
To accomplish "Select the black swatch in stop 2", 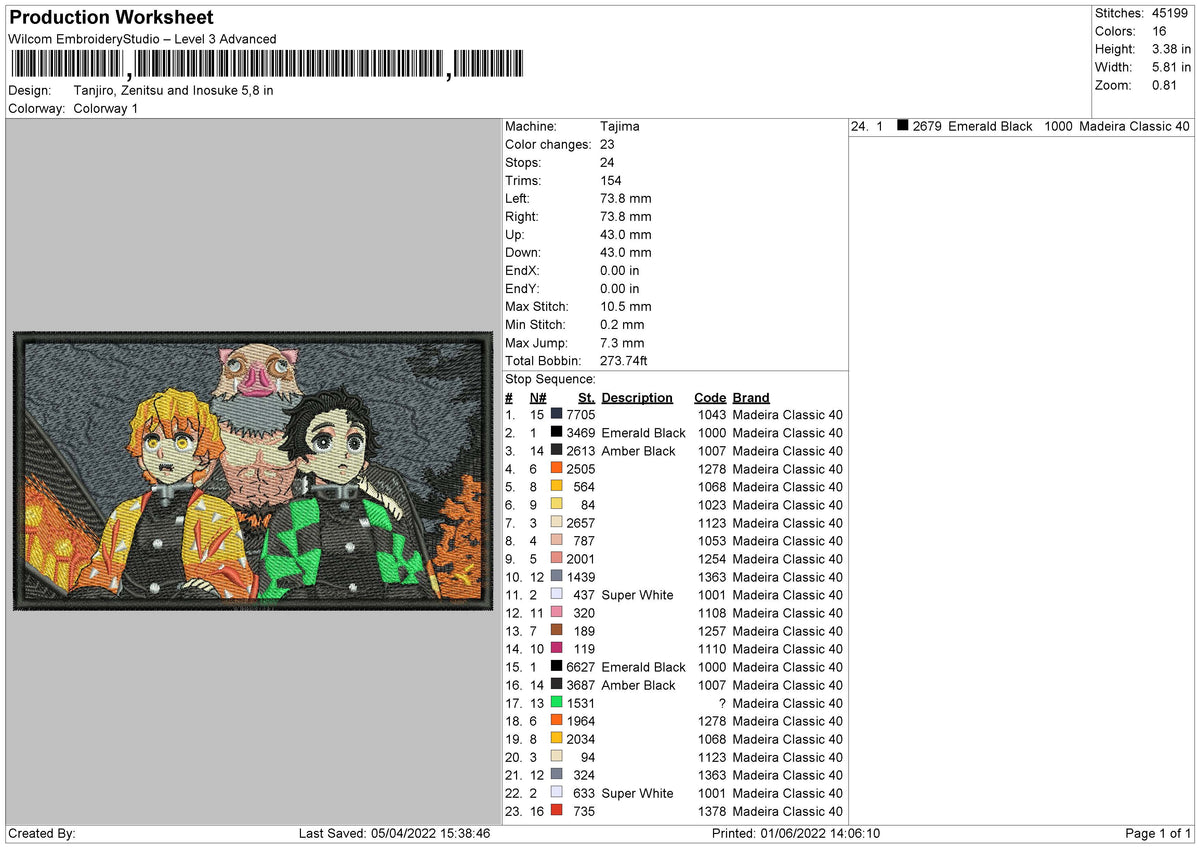I will (556, 433).
